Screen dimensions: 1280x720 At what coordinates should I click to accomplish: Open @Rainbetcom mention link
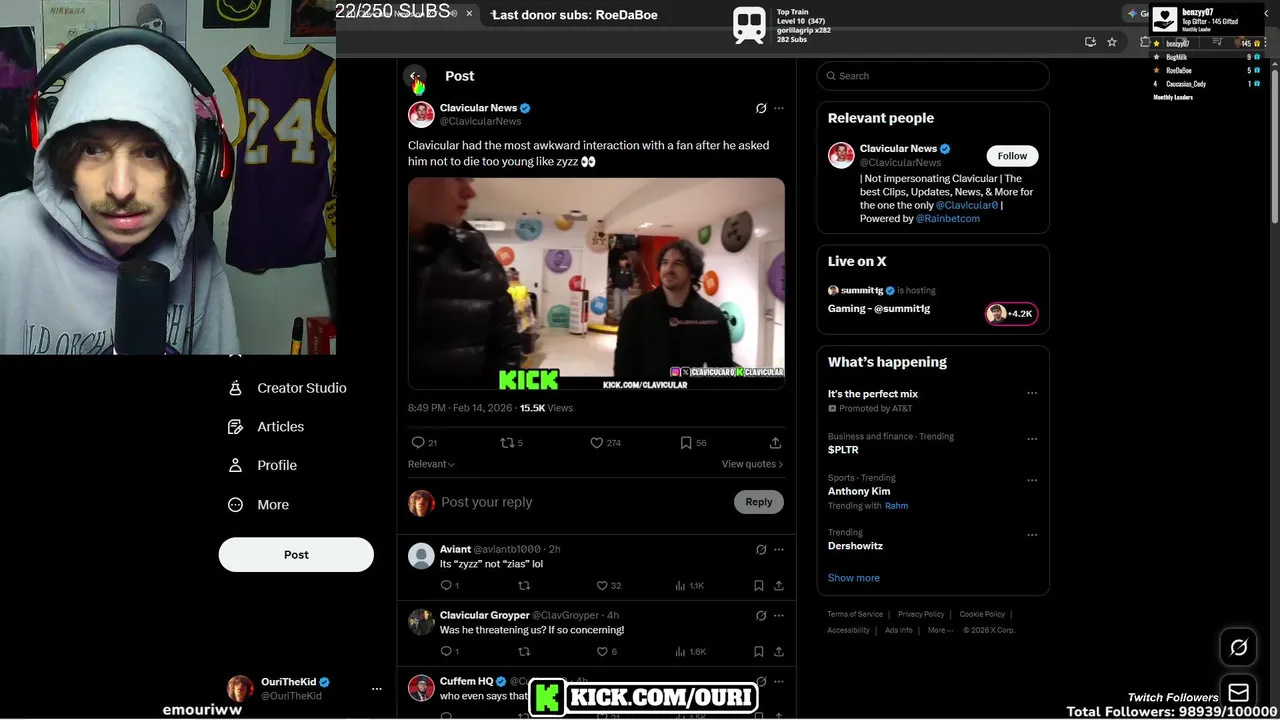[948, 219]
